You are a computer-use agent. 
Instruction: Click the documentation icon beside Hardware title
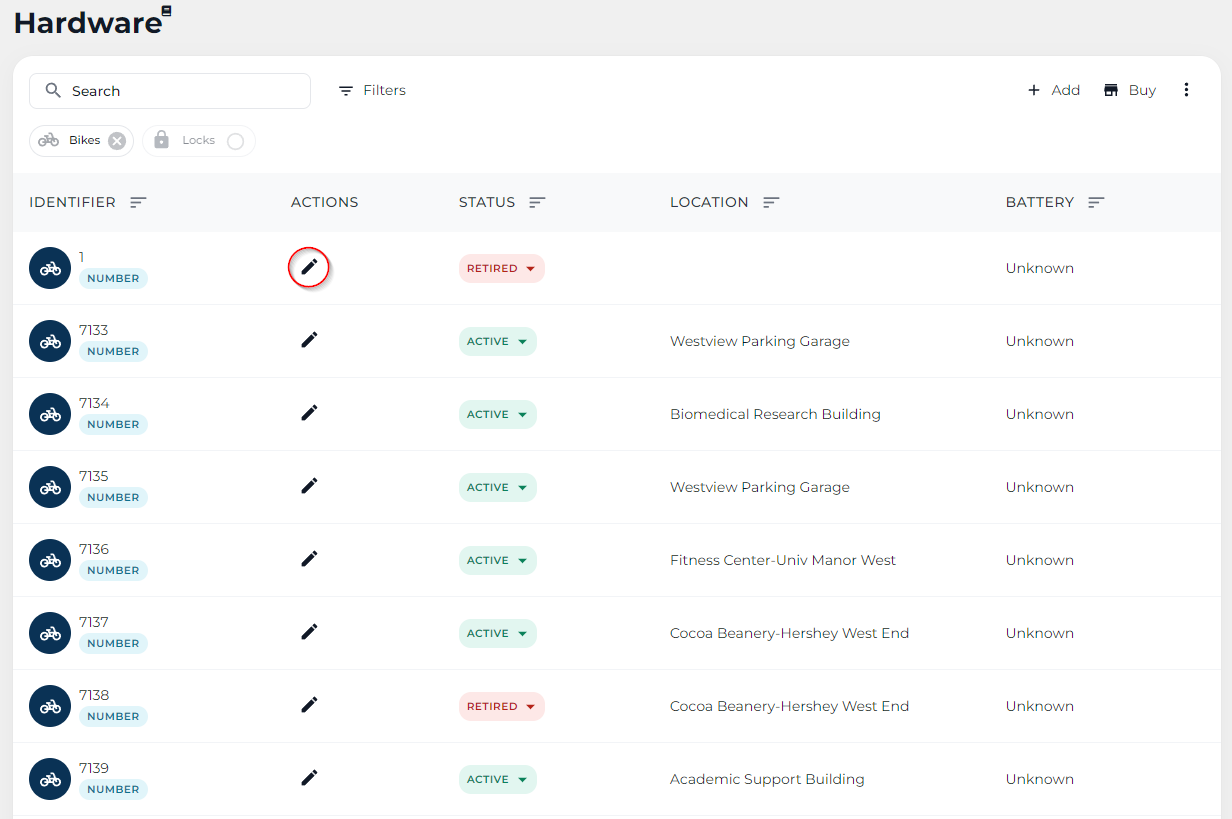(x=167, y=11)
